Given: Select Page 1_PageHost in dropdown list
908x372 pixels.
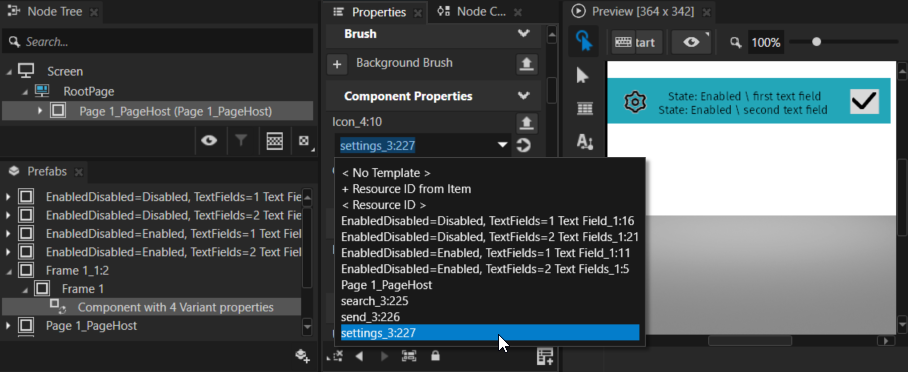Looking at the screenshot, I should click(x=386, y=285).
